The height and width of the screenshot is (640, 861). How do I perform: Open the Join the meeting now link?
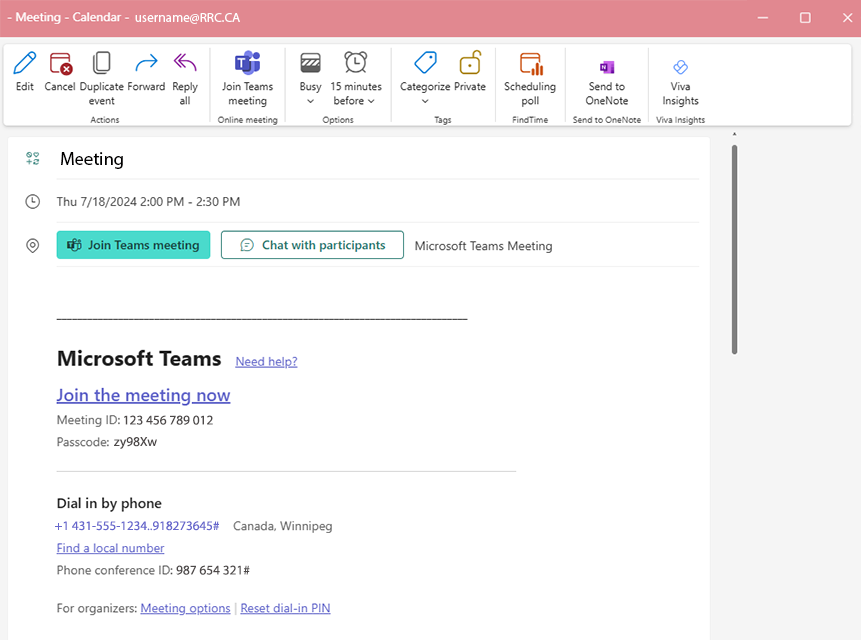pyautogui.click(x=143, y=395)
